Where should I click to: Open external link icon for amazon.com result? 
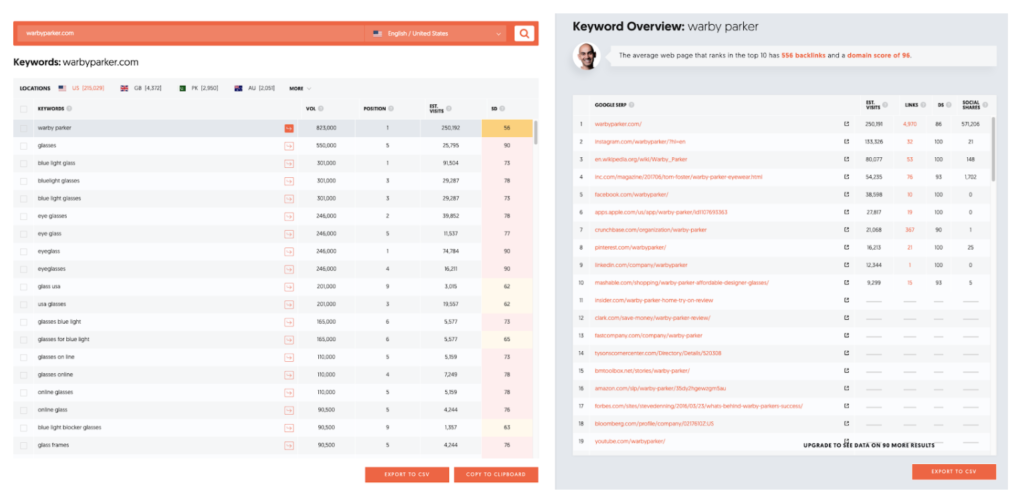coord(846,388)
